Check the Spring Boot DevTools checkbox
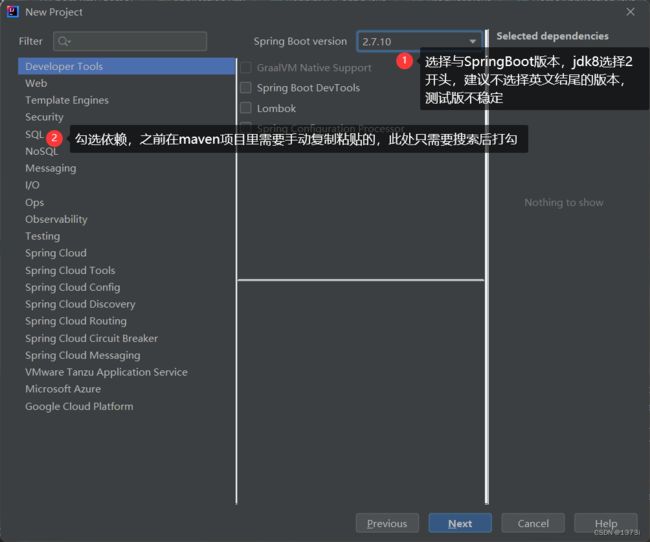650x542 pixels. tap(246, 87)
